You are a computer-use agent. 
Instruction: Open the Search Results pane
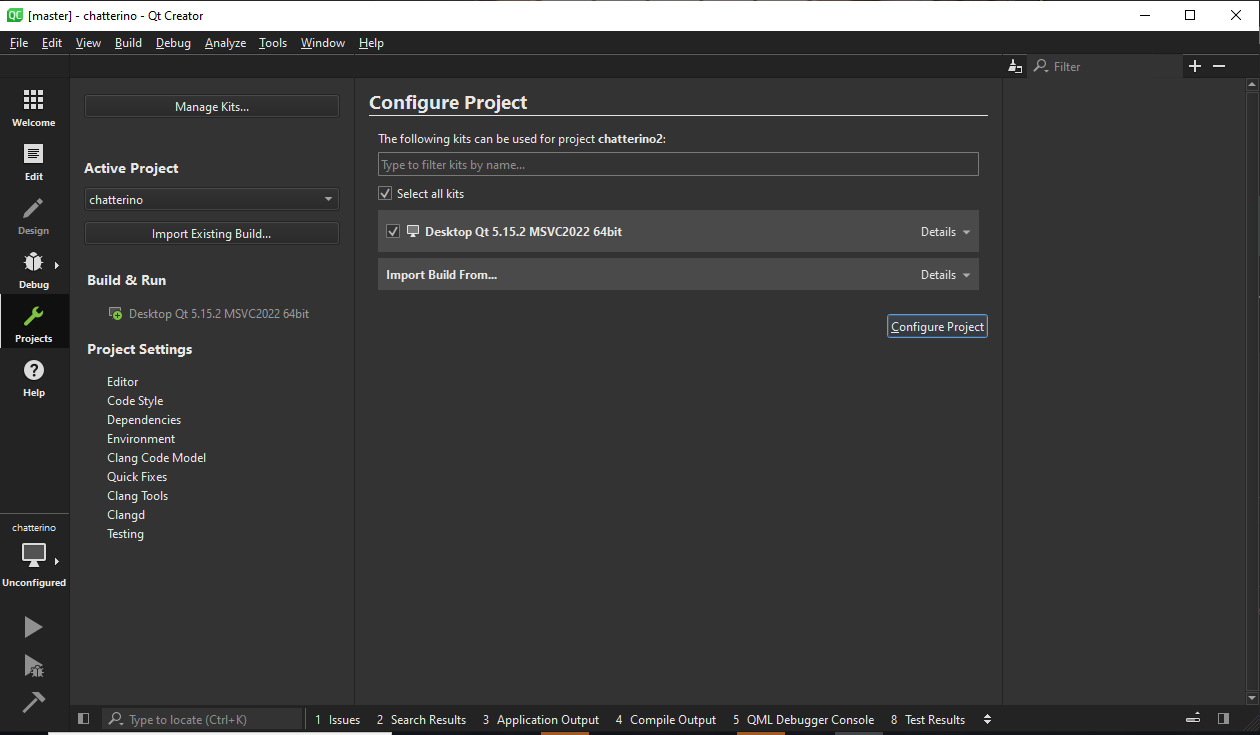421,720
